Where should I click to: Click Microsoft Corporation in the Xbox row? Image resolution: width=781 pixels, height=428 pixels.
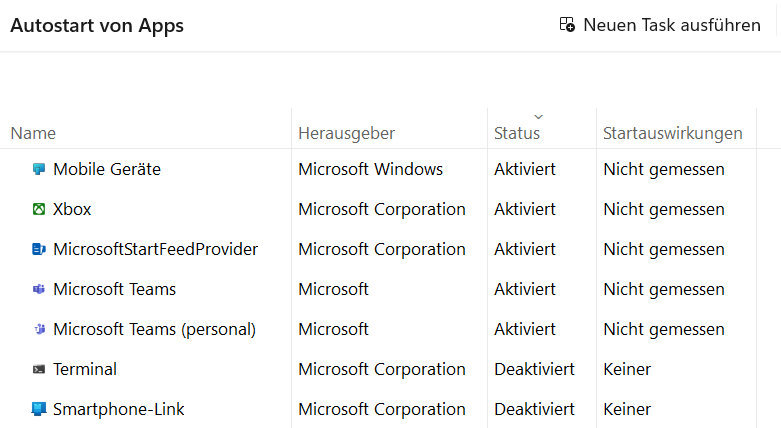pyautogui.click(x=382, y=209)
